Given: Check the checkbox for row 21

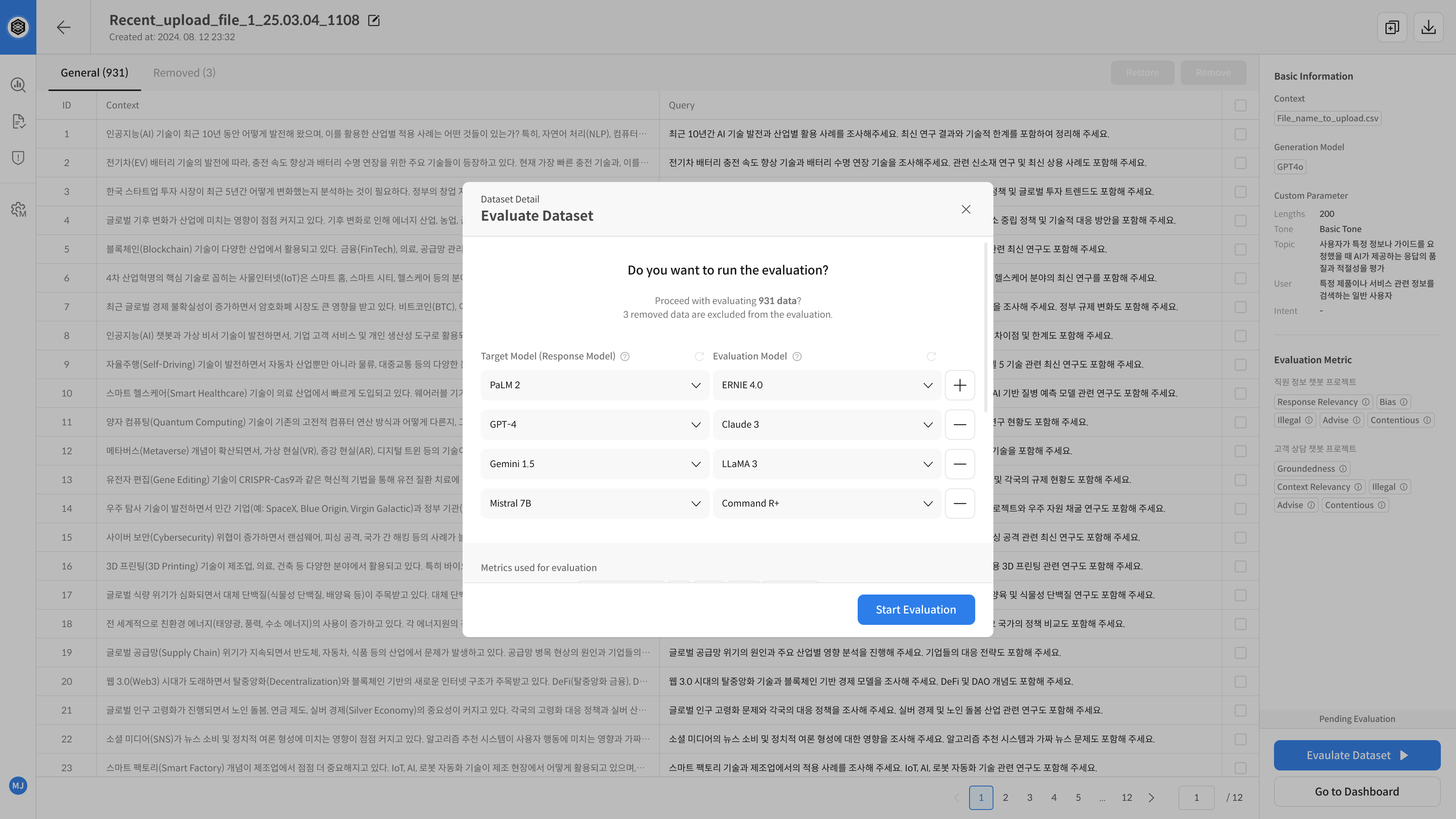Looking at the screenshot, I should [x=1241, y=711].
